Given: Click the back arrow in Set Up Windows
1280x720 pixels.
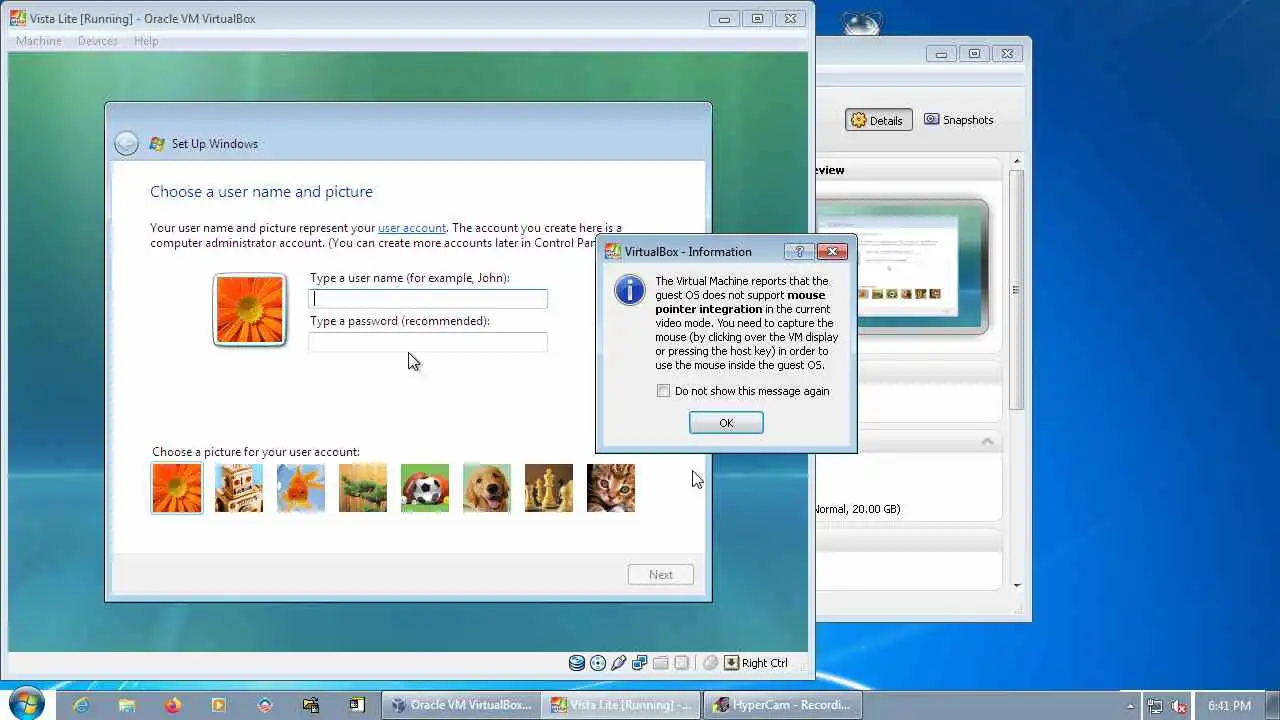Looking at the screenshot, I should (x=126, y=144).
